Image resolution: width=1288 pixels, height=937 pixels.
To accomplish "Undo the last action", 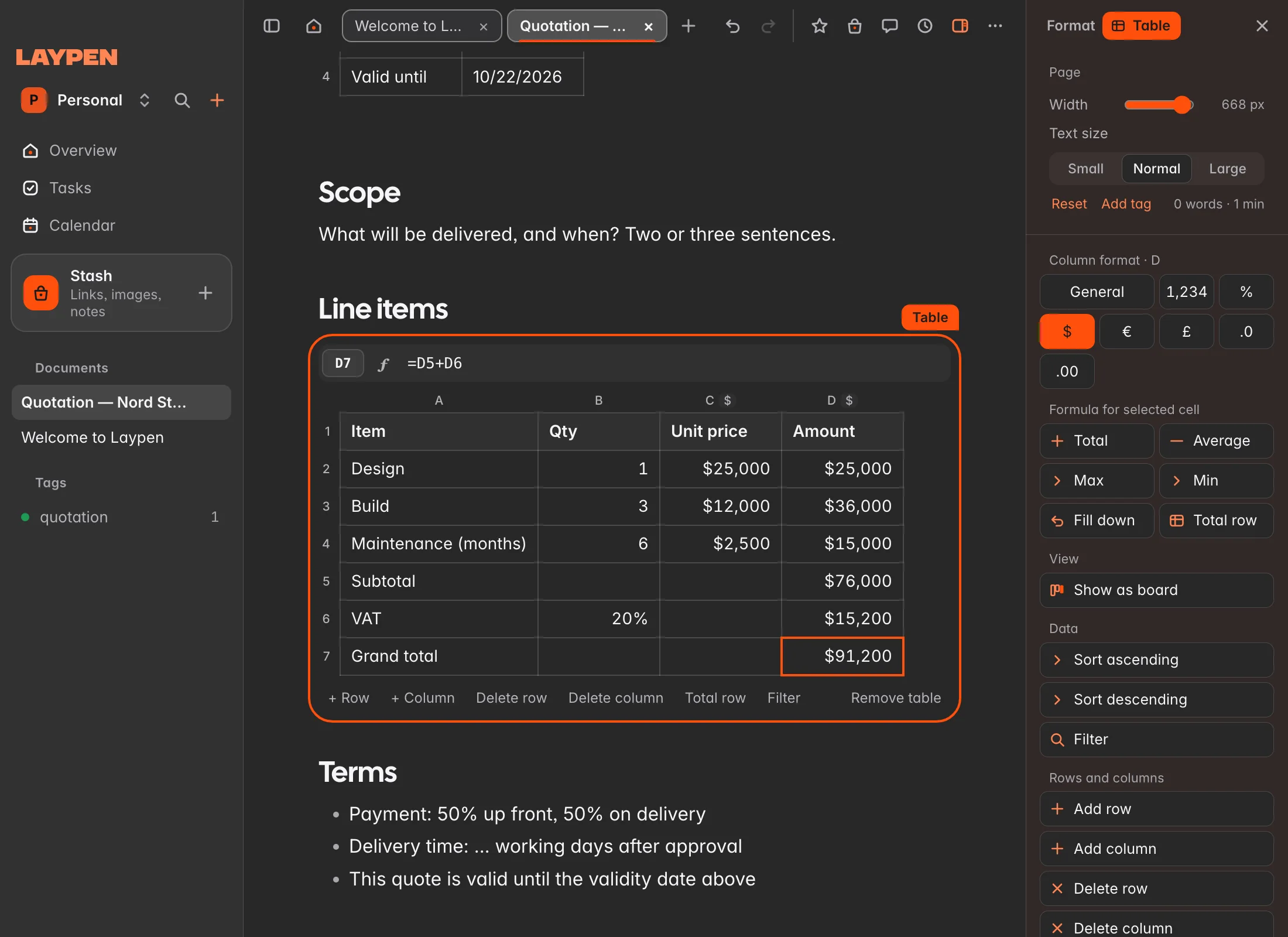I will tap(732, 26).
